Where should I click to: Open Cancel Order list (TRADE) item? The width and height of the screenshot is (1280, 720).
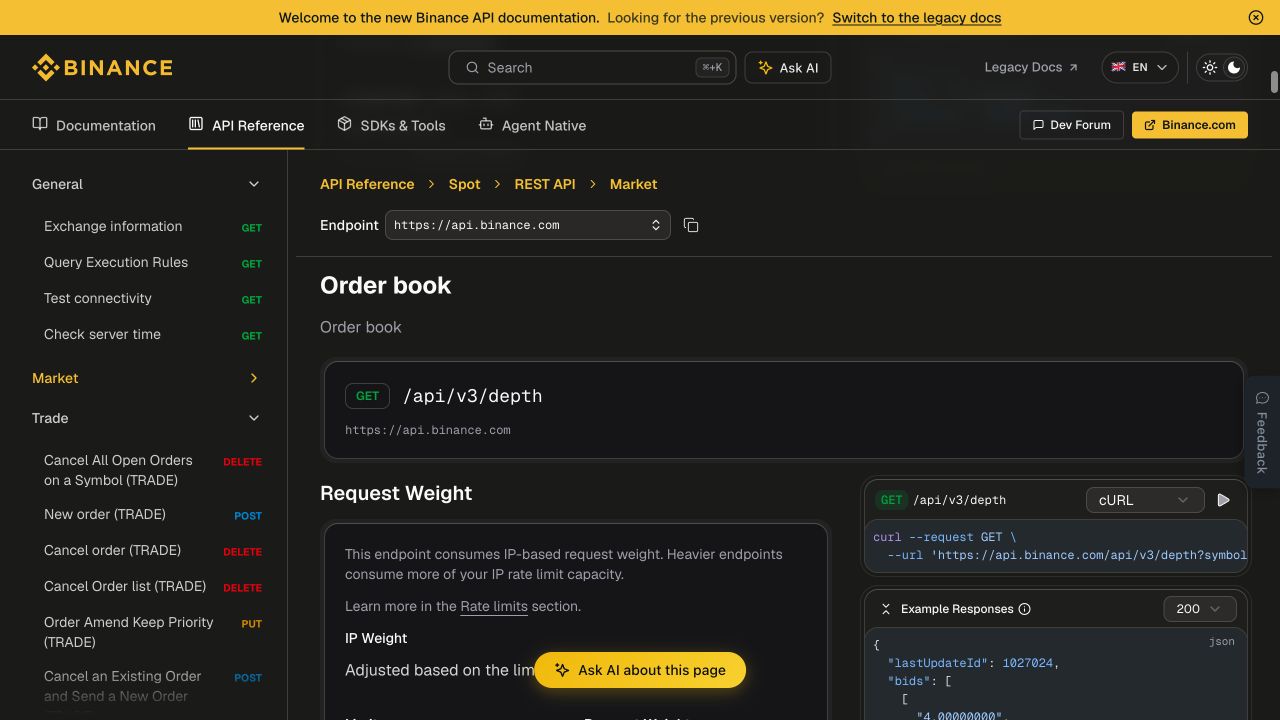153,587
